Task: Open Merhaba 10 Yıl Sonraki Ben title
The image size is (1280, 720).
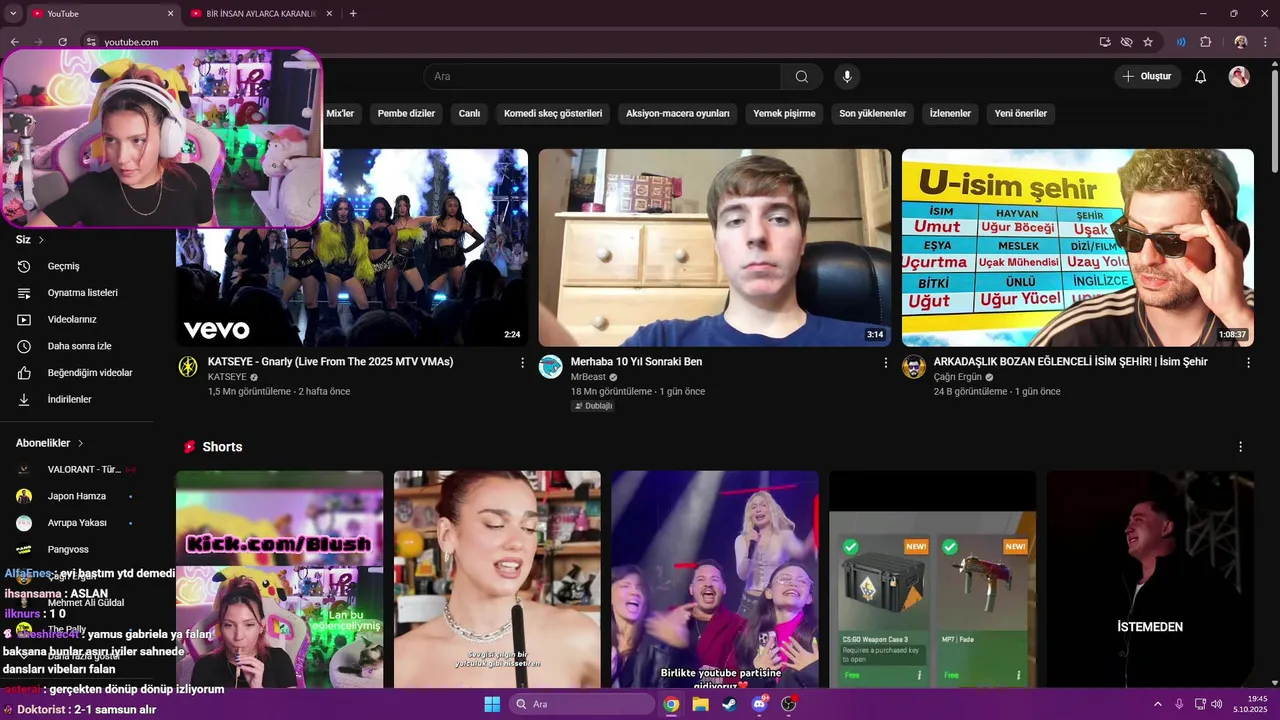Action: pyautogui.click(x=636, y=362)
